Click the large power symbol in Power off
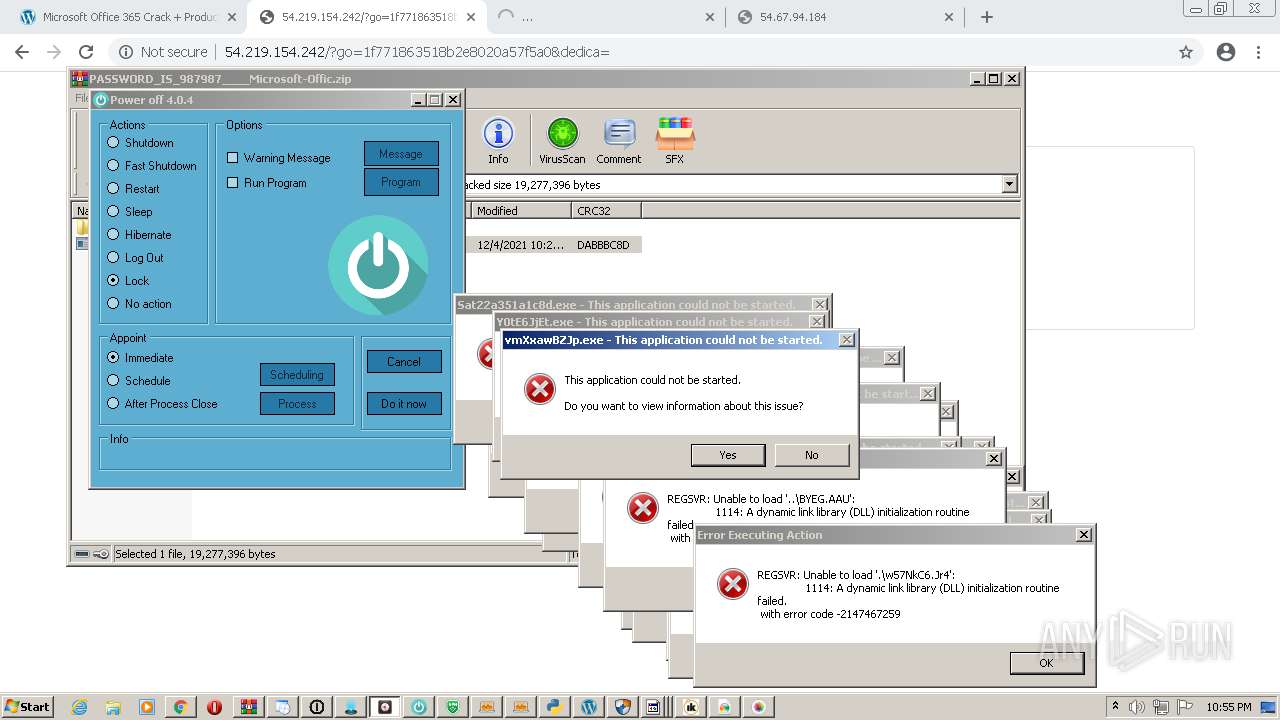Screen dimensions: 1280x720 pos(378,265)
